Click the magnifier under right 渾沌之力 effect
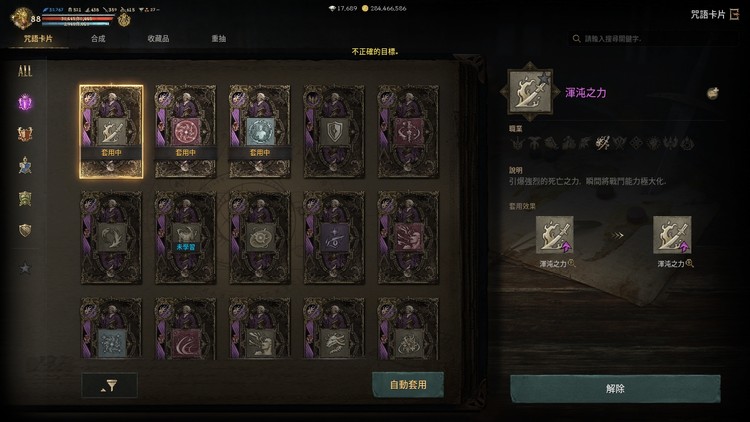 click(689, 263)
